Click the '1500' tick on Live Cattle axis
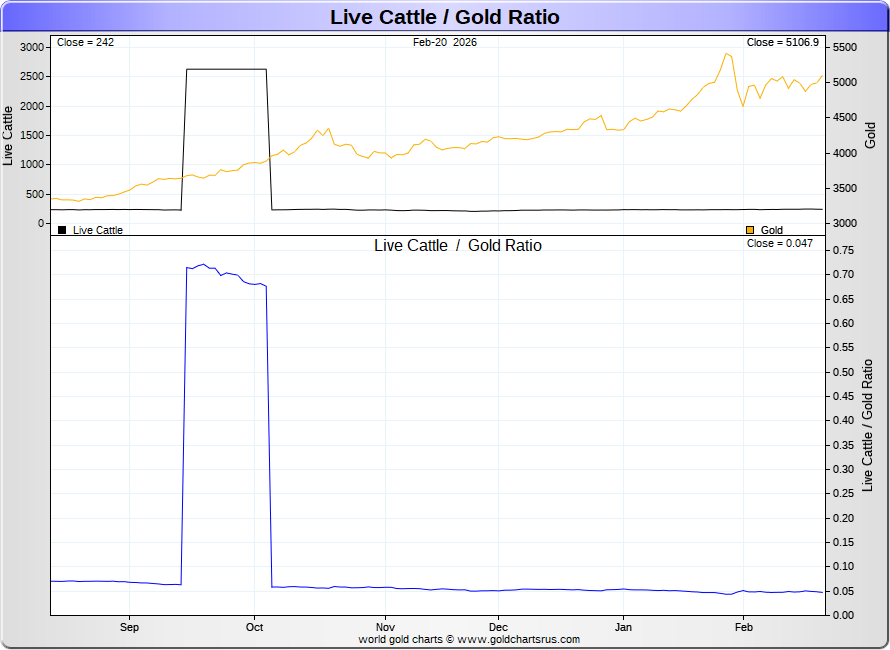The image size is (890, 650). pyautogui.click(x=32, y=136)
